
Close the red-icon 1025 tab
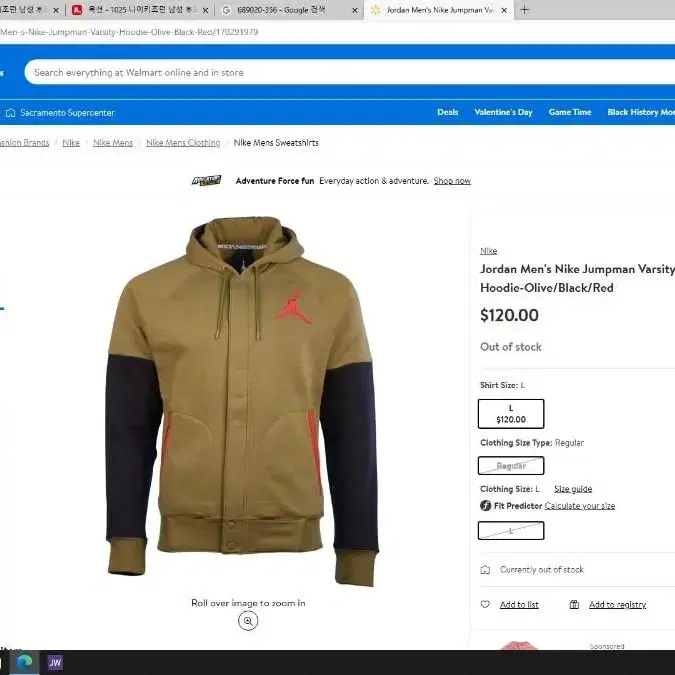[x=205, y=10]
